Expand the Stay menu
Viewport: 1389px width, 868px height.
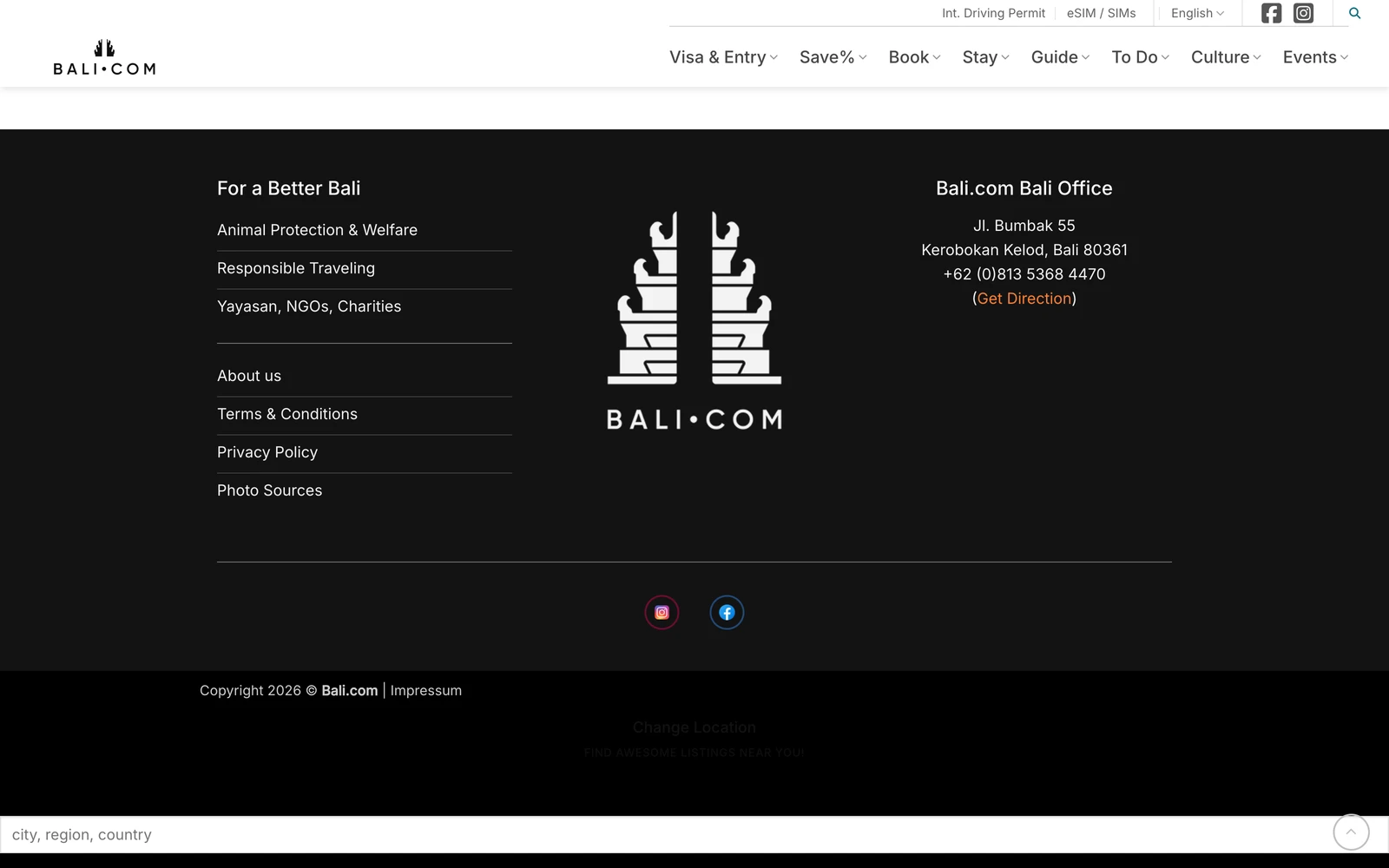point(985,57)
